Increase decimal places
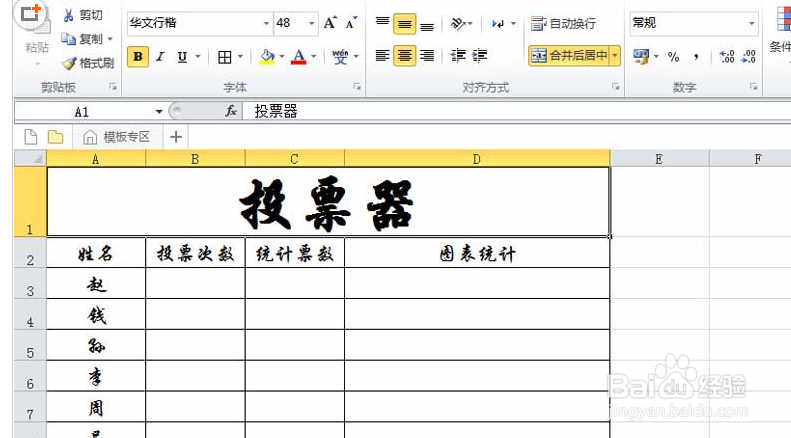Screen dimensions: 791x438 click(x=726, y=57)
